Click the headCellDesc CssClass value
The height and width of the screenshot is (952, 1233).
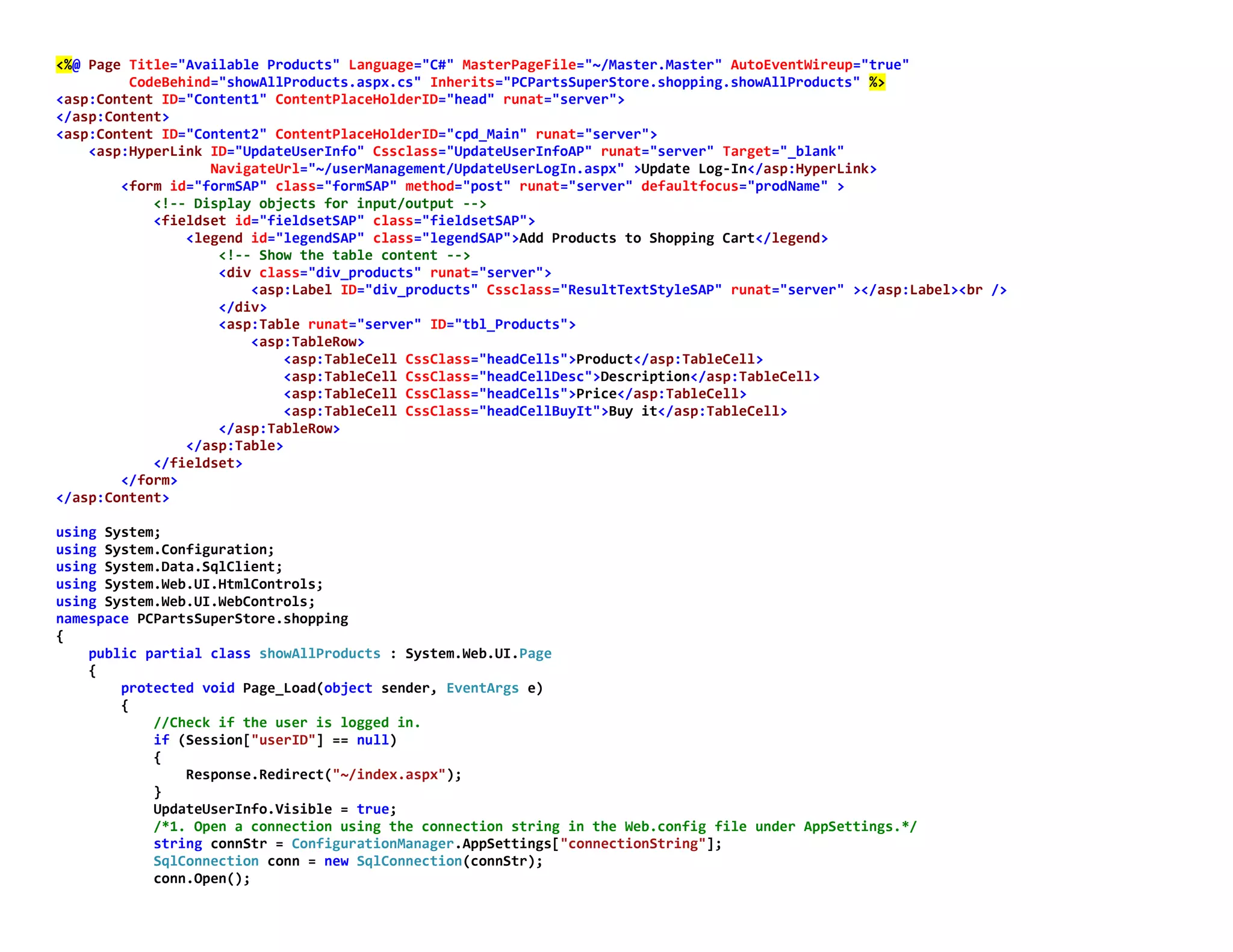point(535,377)
